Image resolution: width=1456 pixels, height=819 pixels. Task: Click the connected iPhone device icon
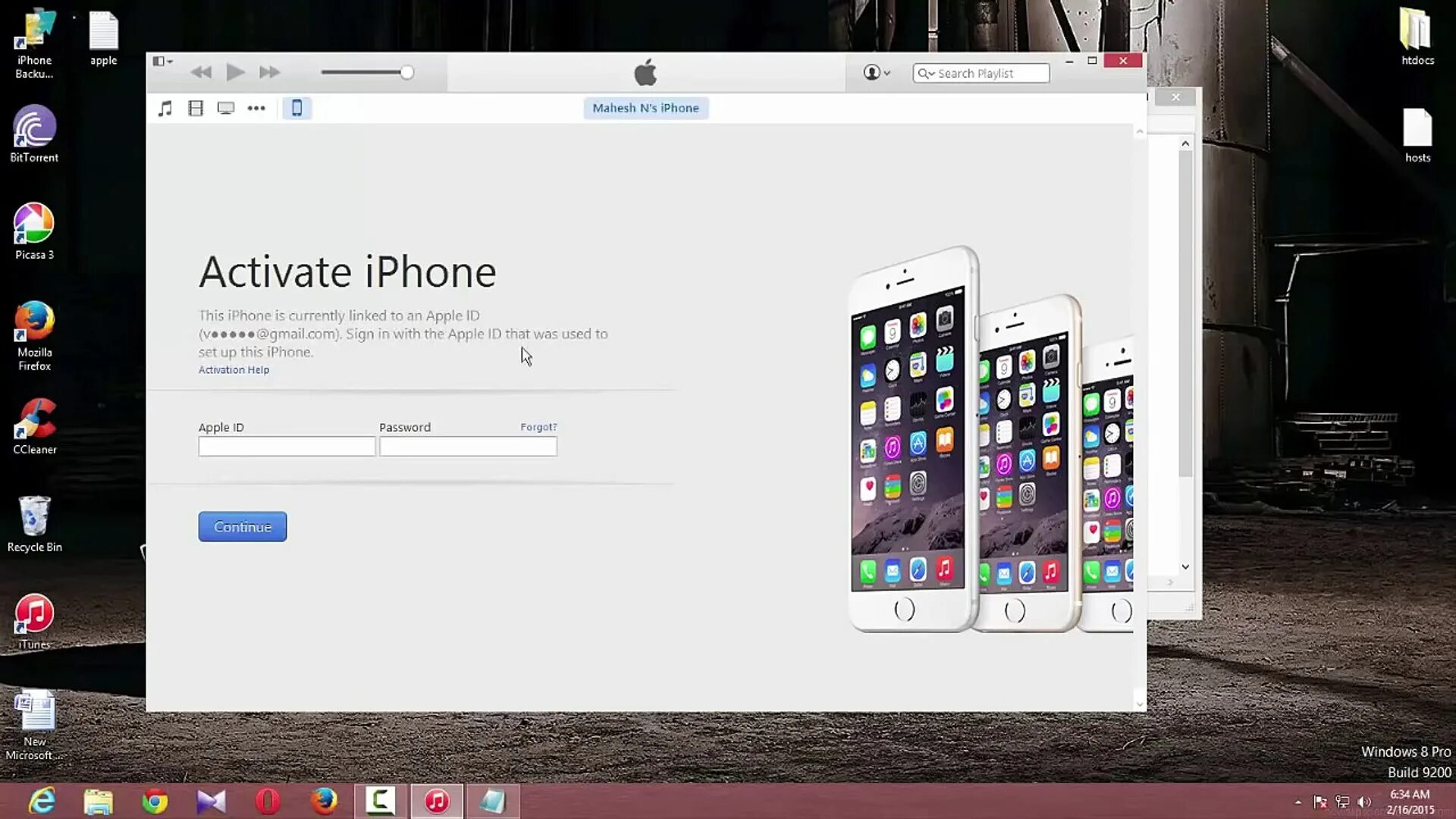pos(297,108)
